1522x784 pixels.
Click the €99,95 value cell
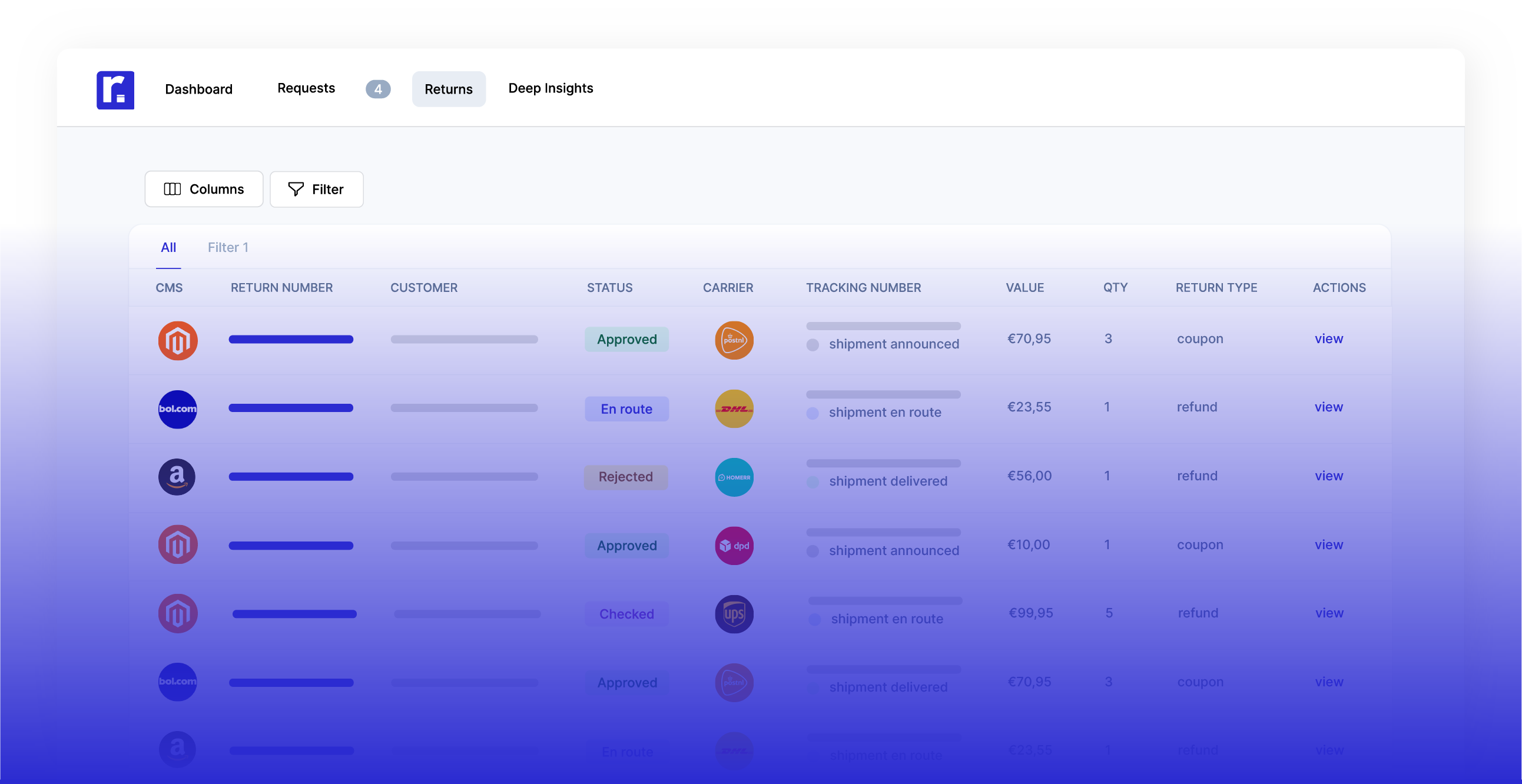[x=1031, y=613]
